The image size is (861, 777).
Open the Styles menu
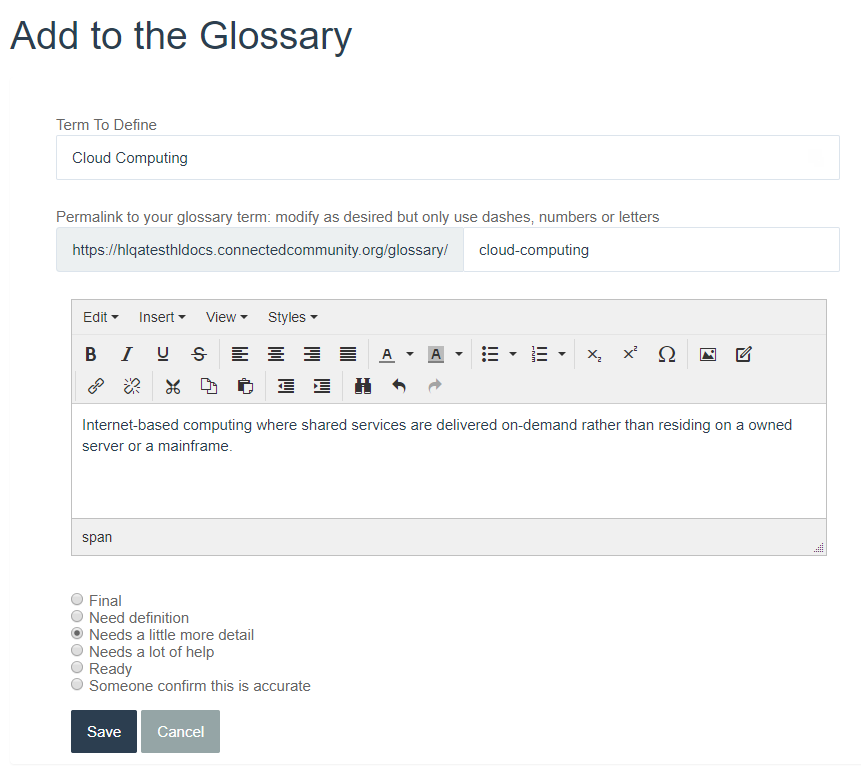pyautogui.click(x=293, y=317)
